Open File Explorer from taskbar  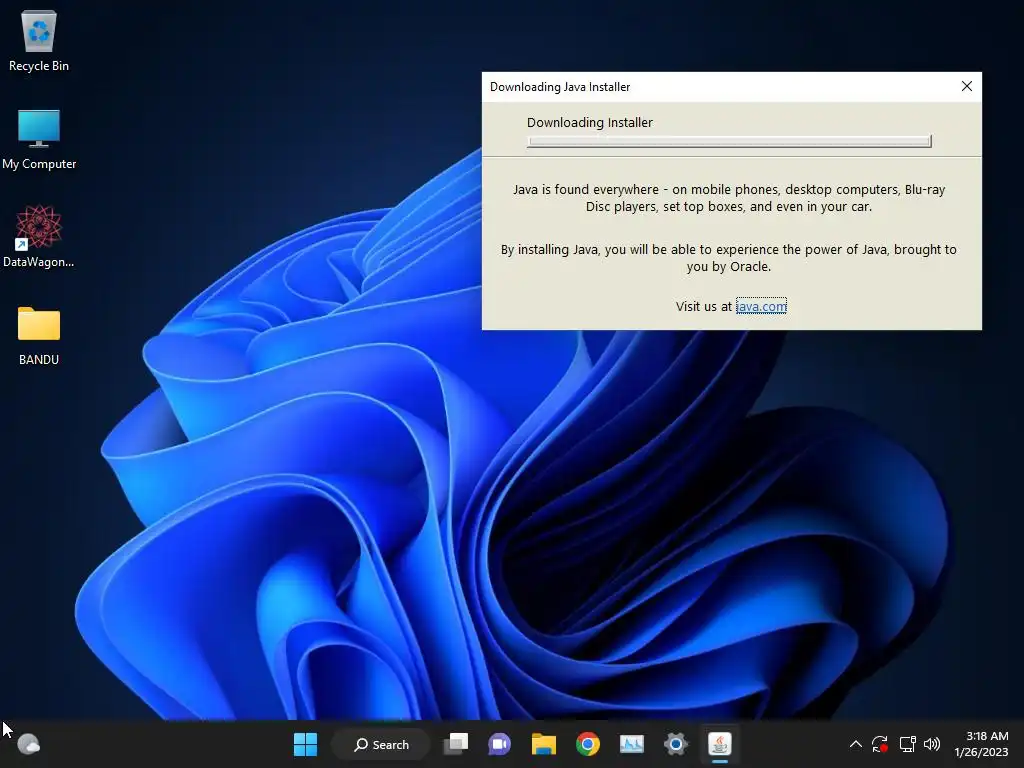click(x=543, y=744)
